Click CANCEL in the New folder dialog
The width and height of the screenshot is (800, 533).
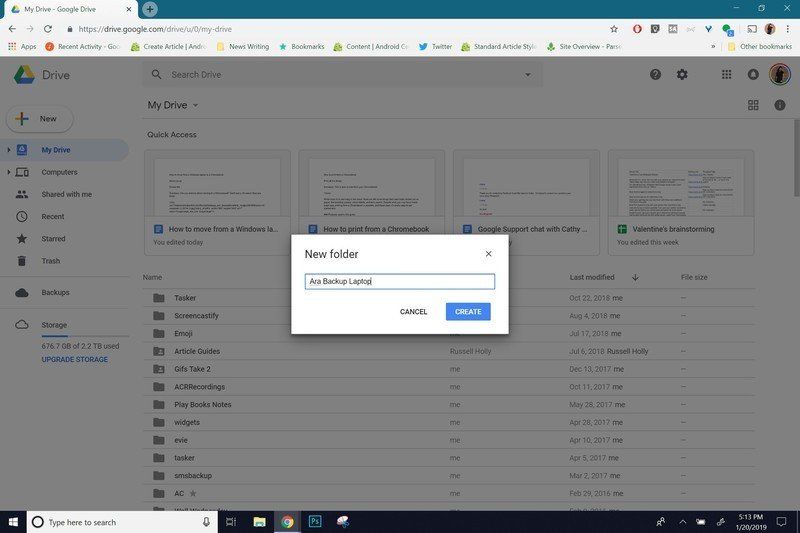pos(413,312)
